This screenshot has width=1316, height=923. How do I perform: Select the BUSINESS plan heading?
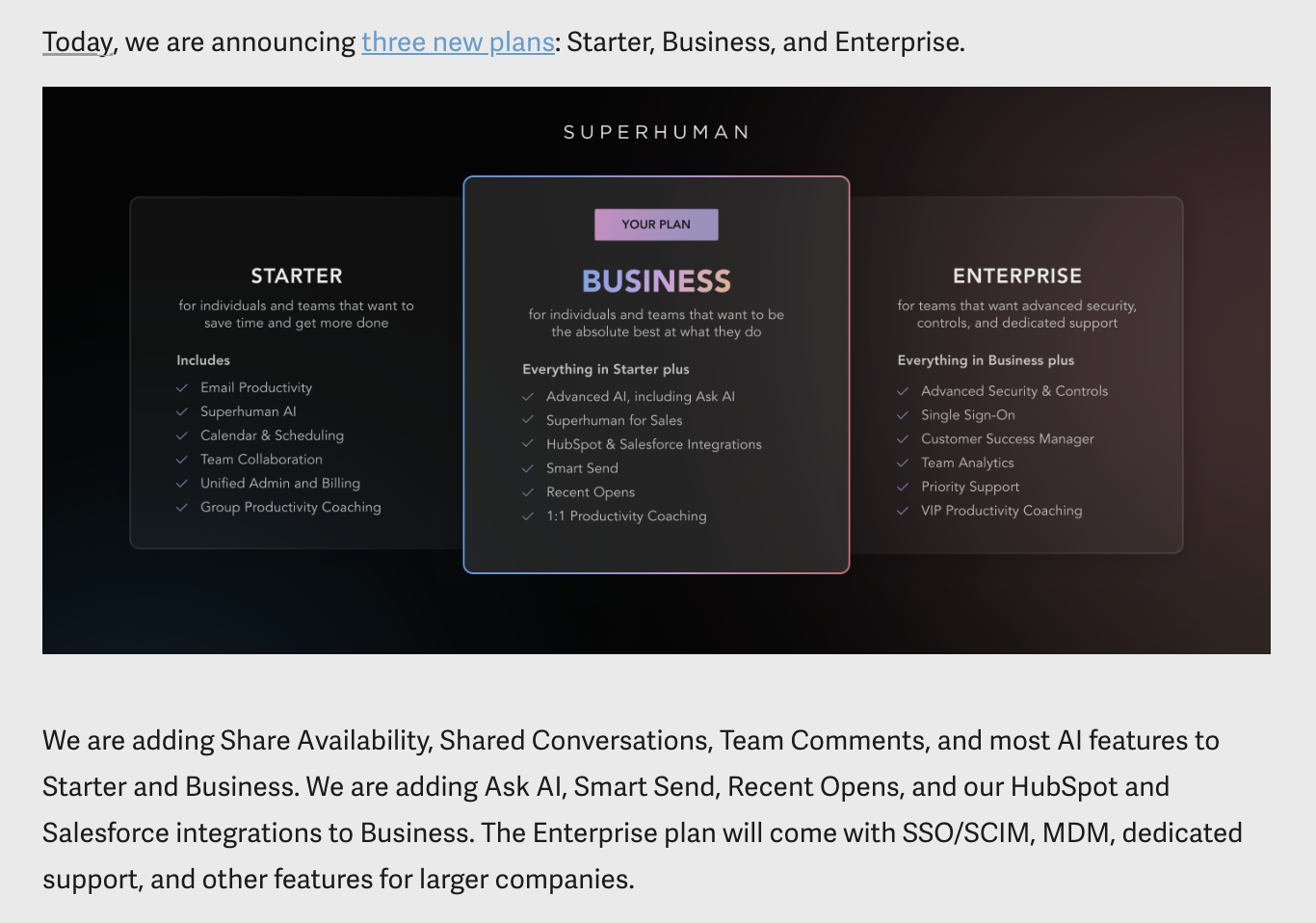[656, 281]
